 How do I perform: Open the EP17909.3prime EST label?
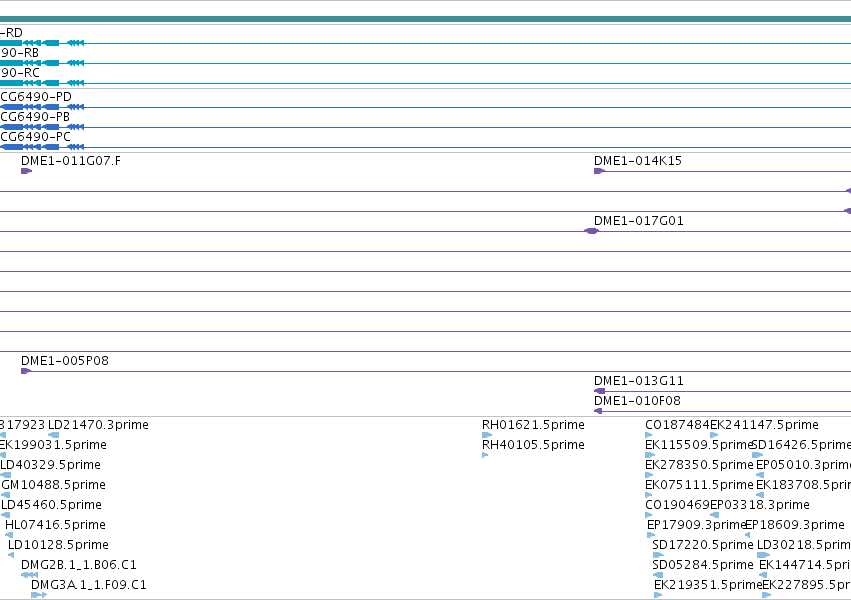(x=697, y=526)
